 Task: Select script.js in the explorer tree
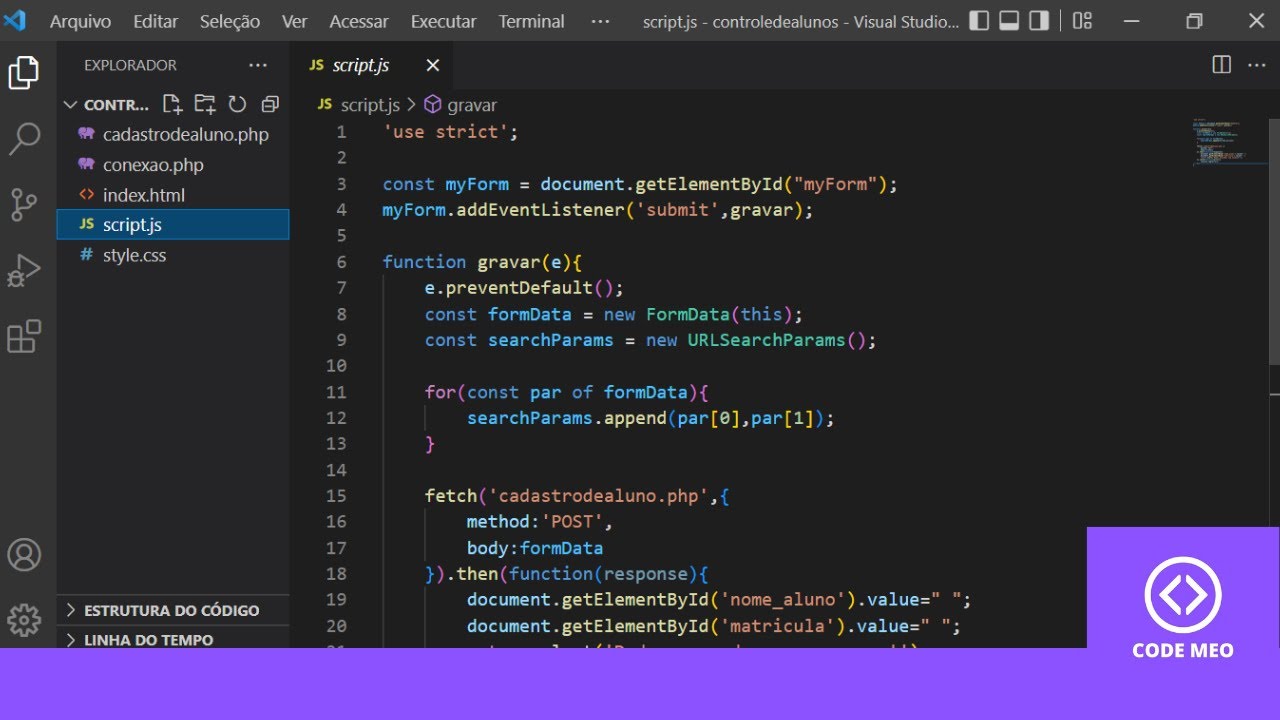(x=172, y=224)
